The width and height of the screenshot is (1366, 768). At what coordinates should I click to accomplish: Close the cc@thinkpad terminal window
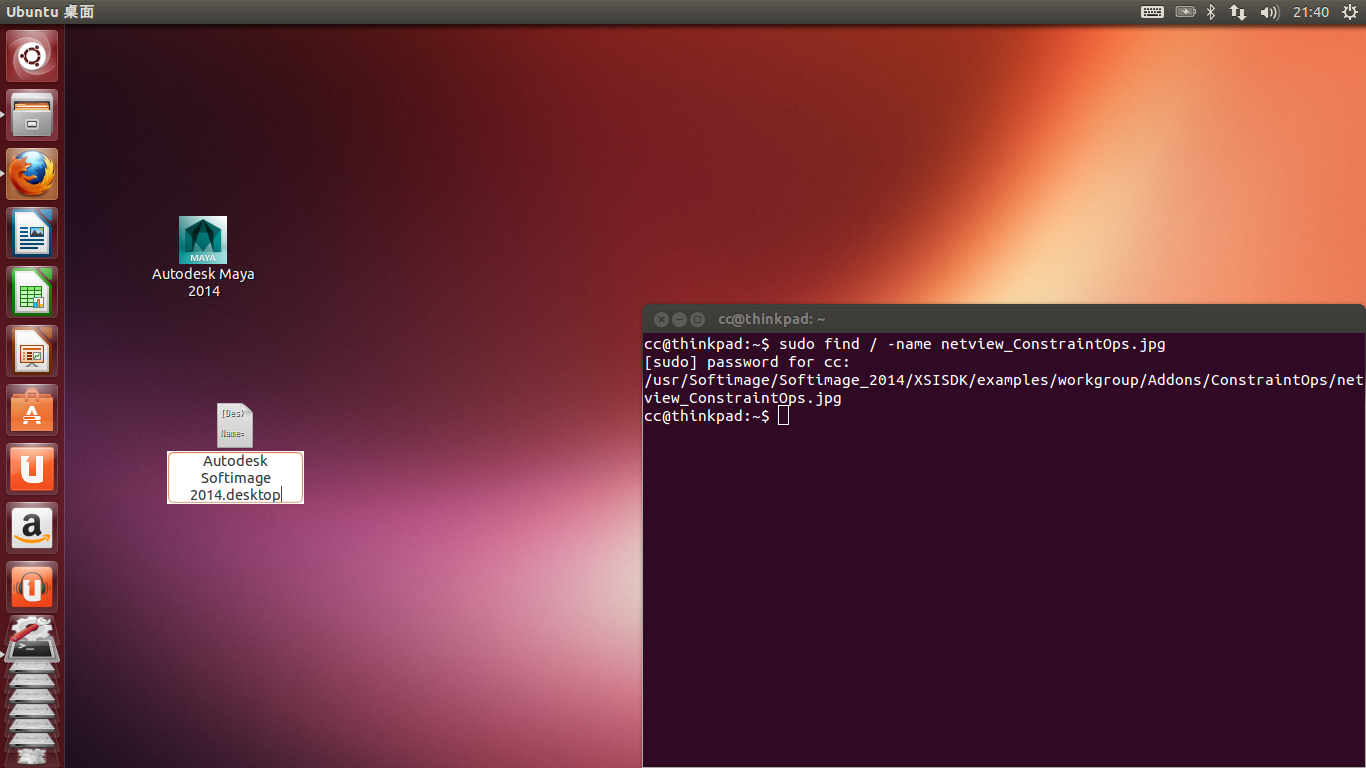pos(661,319)
